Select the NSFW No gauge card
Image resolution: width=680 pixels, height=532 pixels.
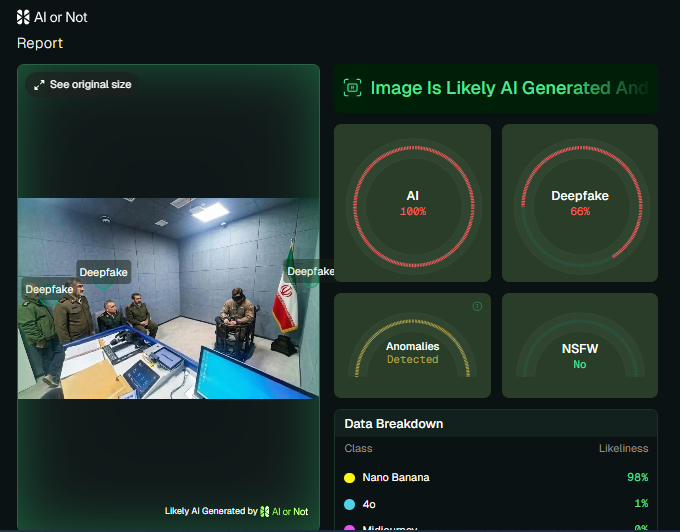[579, 346]
